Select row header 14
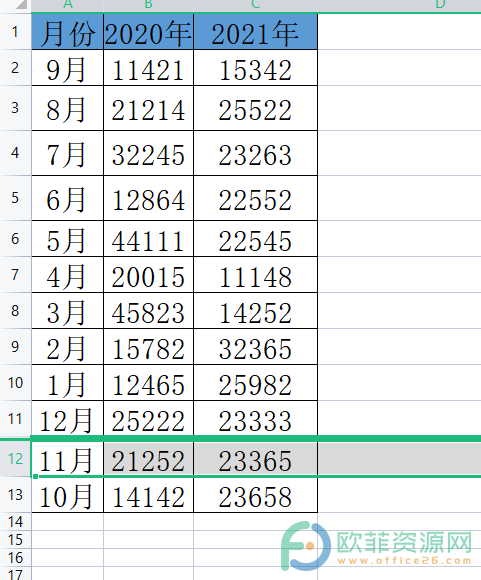Image resolution: width=481 pixels, height=580 pixels. tap(15, 522)
